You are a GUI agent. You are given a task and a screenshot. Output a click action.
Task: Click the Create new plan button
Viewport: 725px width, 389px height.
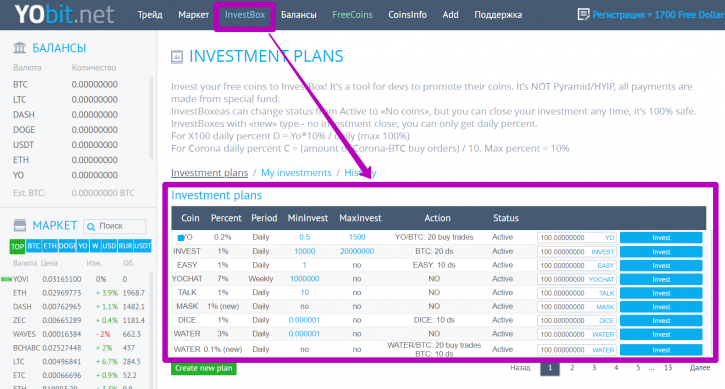(x=203, y=368)
